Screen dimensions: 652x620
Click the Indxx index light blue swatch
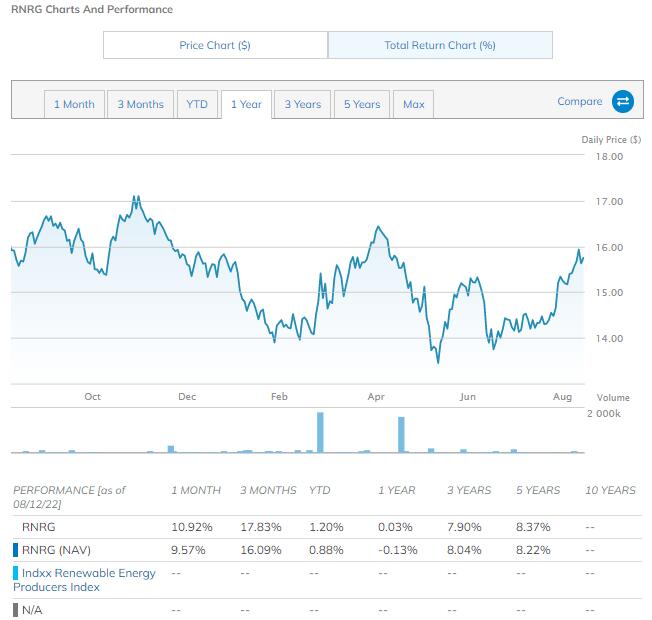(x=15, y=573)
